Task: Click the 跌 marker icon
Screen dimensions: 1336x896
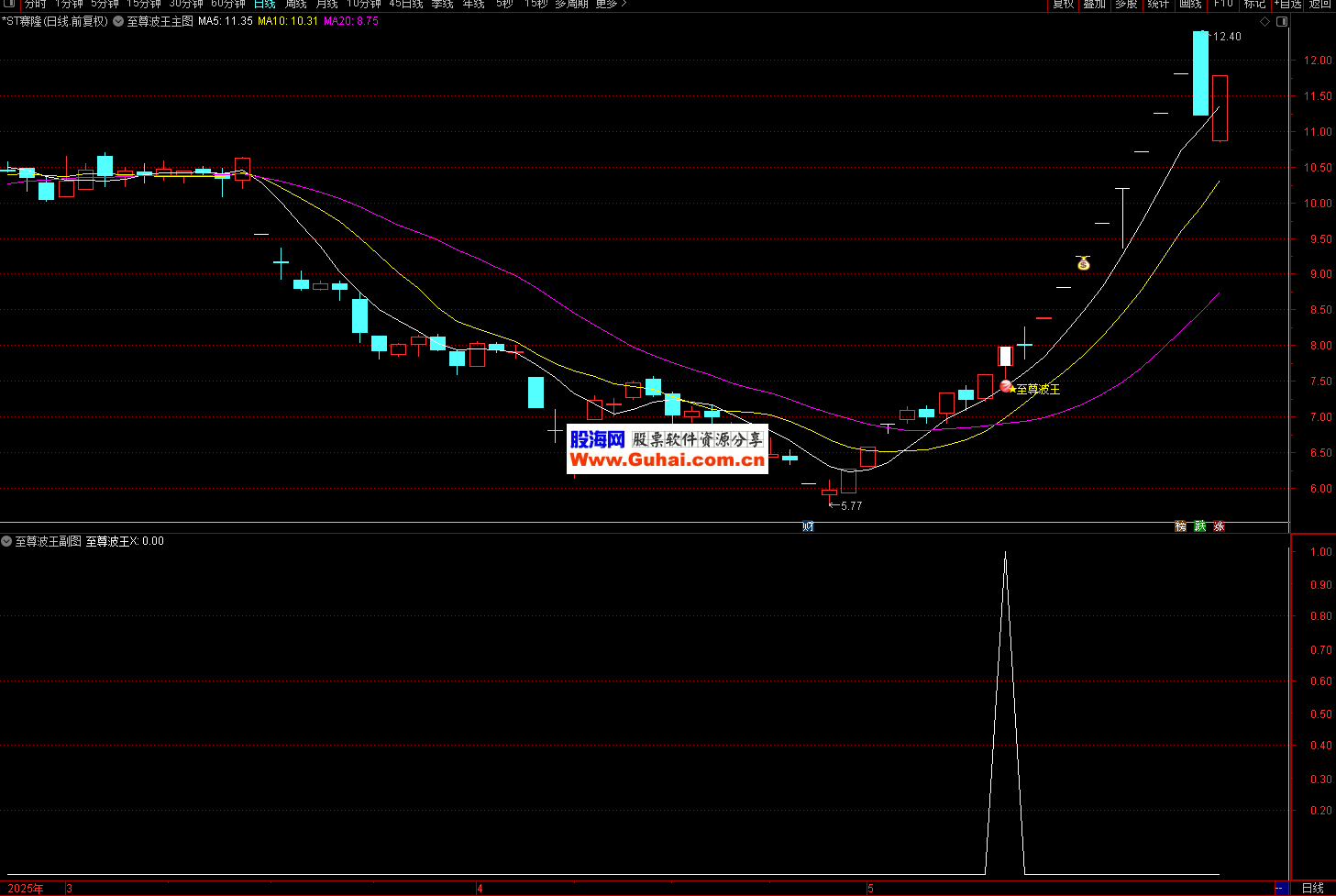Action: pyautogui.click(x=1199, y=526)
